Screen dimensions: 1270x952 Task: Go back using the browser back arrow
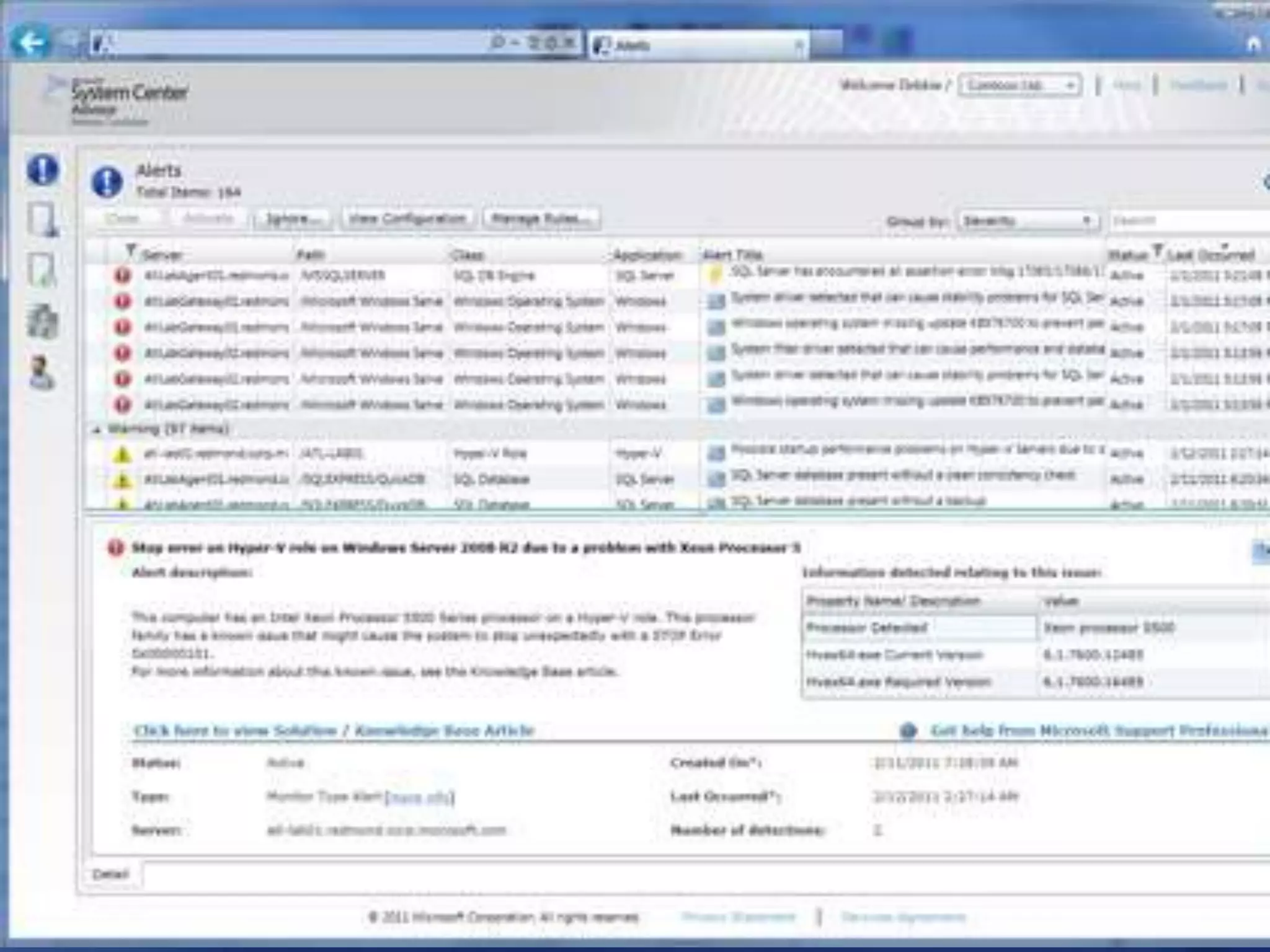31,42
